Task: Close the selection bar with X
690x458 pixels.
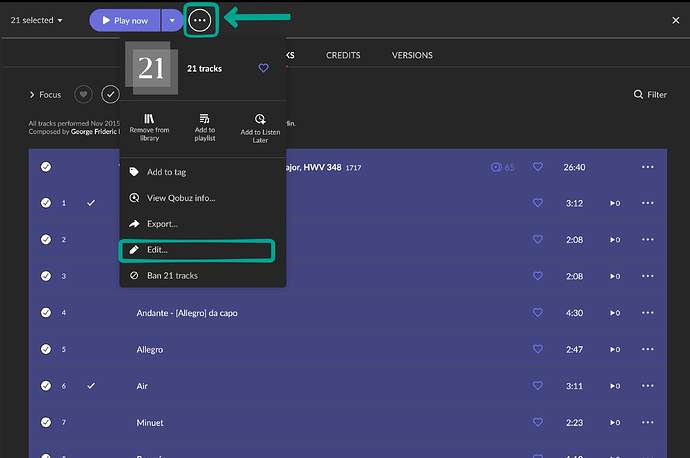Action: pyautogui.click(x=670, y=20)
